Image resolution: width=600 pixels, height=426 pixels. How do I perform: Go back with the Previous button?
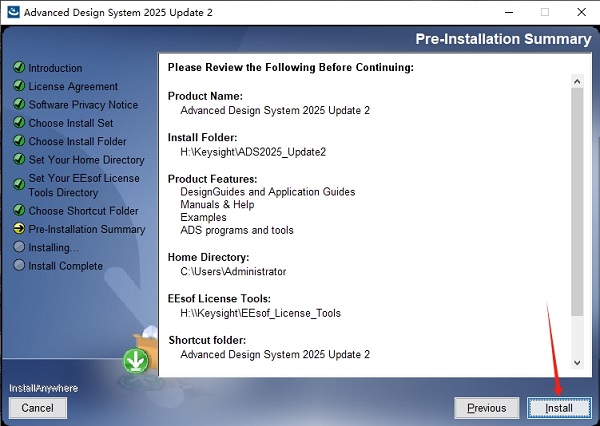(486, 408)
